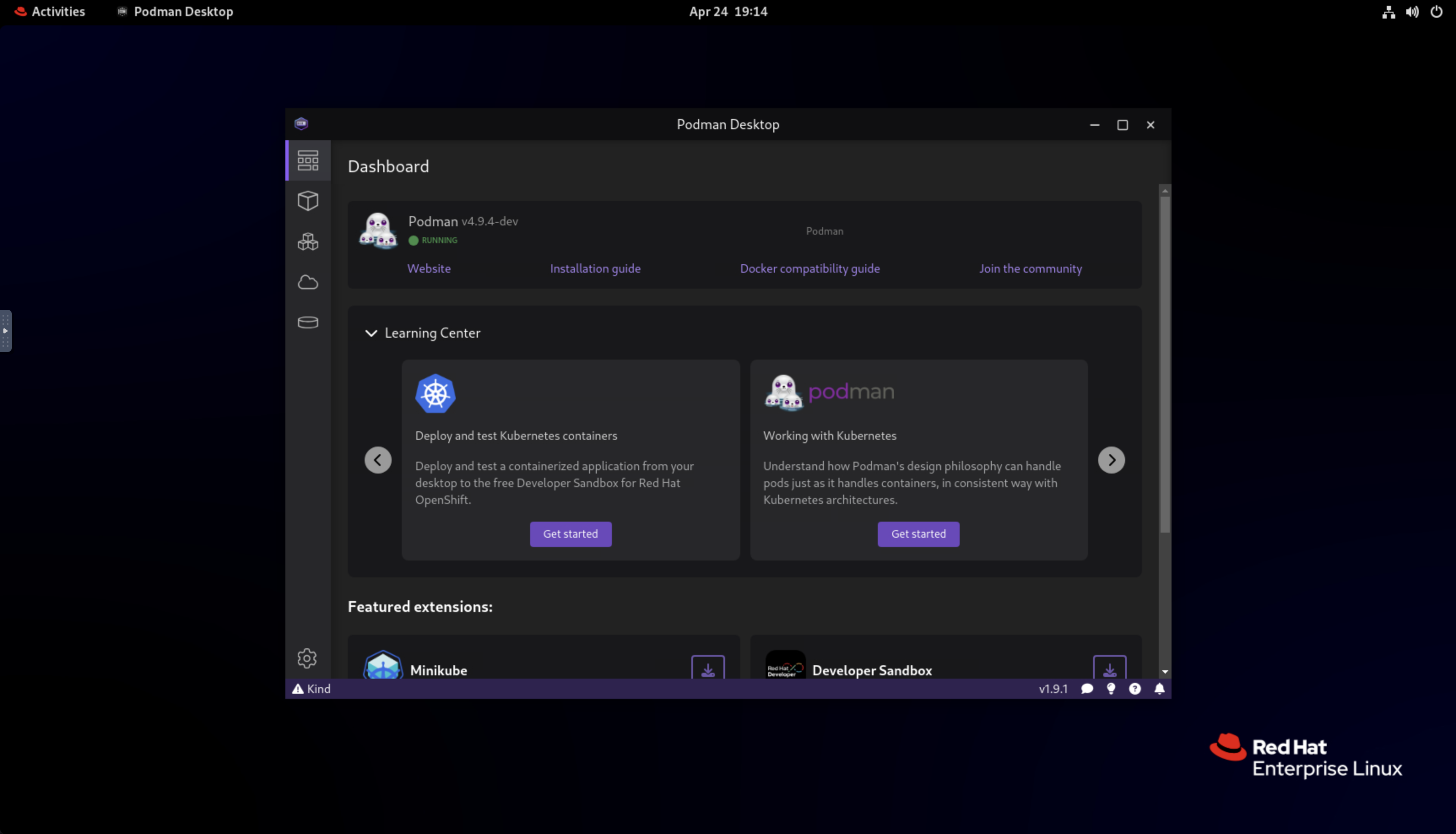Open the Podman Website link

[x=428, y=268]
